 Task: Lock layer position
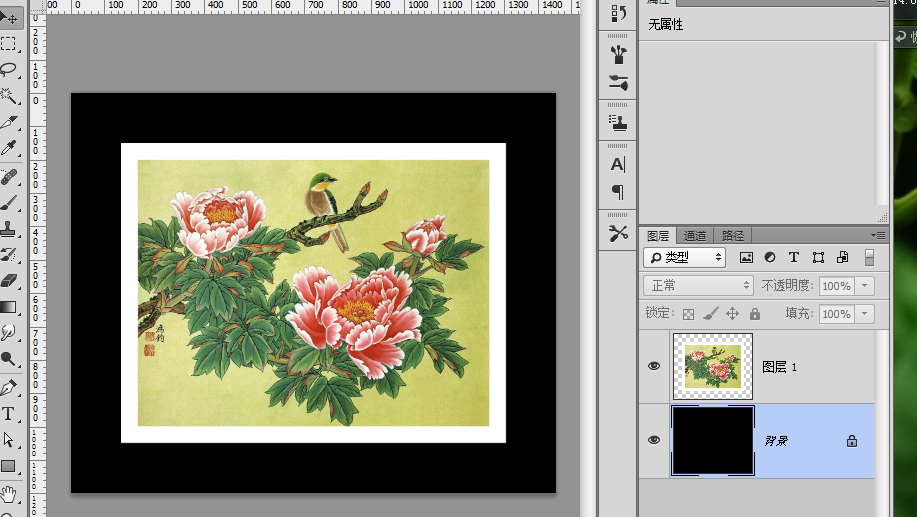(x=732, y=314)
